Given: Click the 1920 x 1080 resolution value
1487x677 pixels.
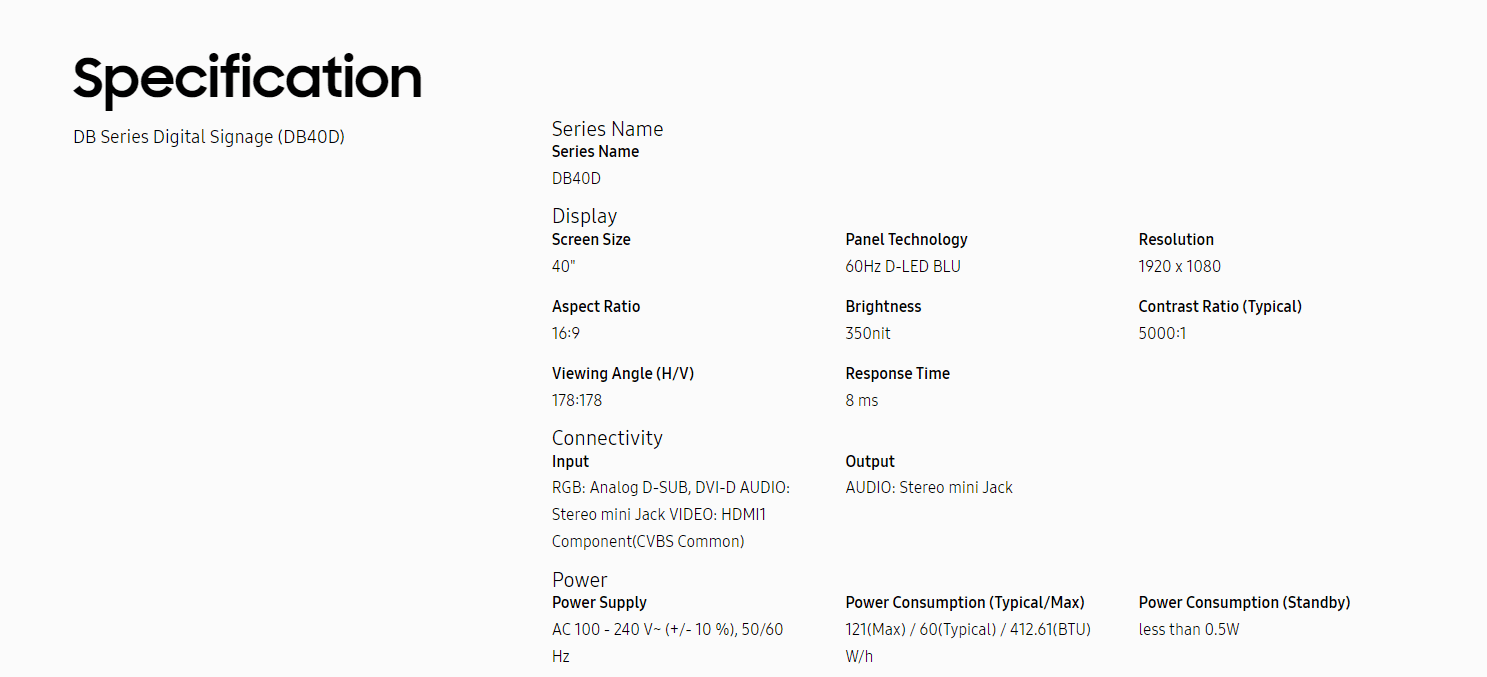Looking at the screenshot, I should (x=1179, y=267).
